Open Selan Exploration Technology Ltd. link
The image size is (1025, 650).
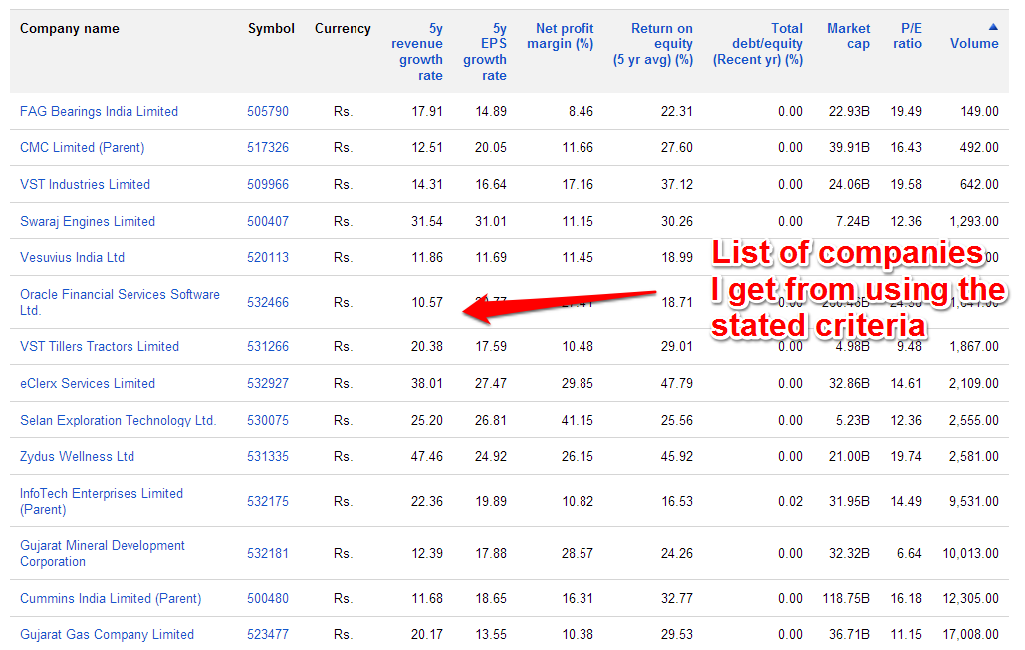(118, 420)
